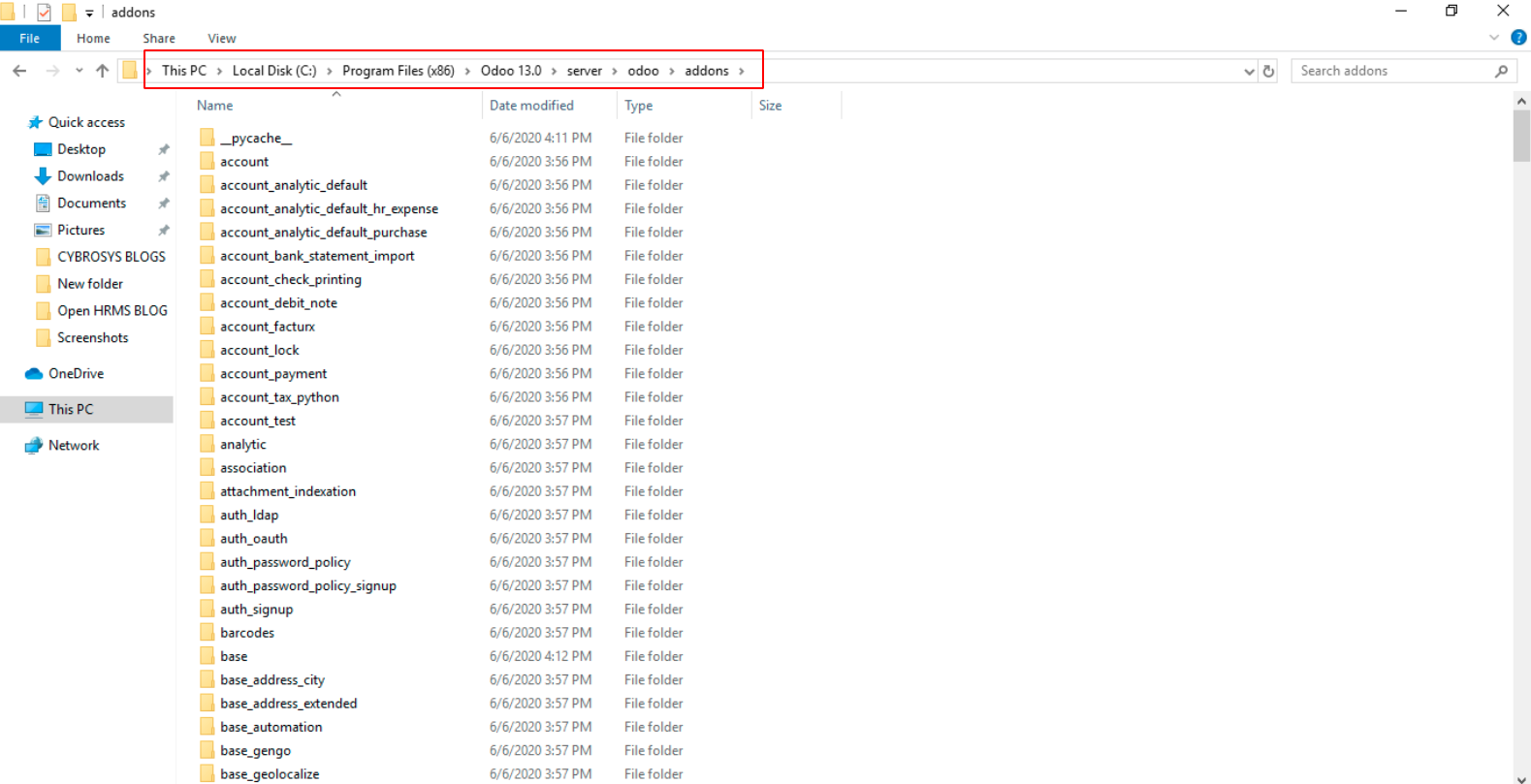The width and height of the screenshot is (1531, 784).
Task: Open the Explorer Help icon
Action: click(x=1518, y=38)
